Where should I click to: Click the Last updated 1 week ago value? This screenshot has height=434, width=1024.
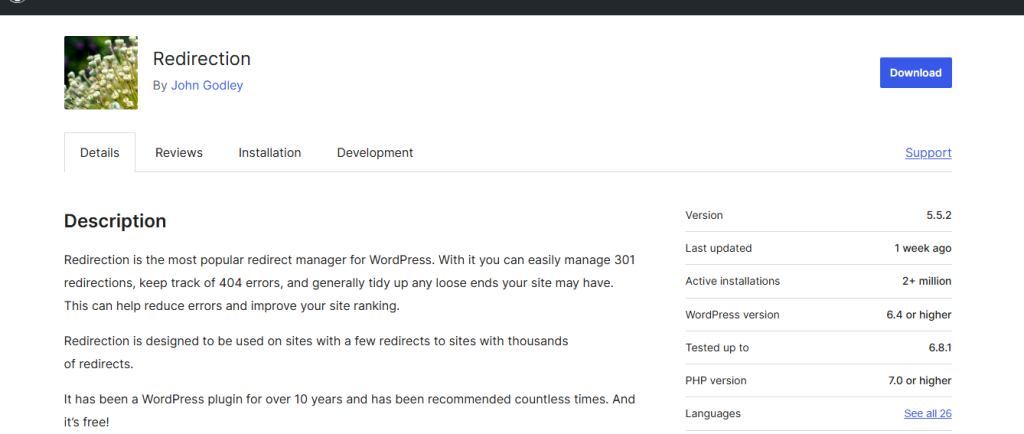[922, 248]
